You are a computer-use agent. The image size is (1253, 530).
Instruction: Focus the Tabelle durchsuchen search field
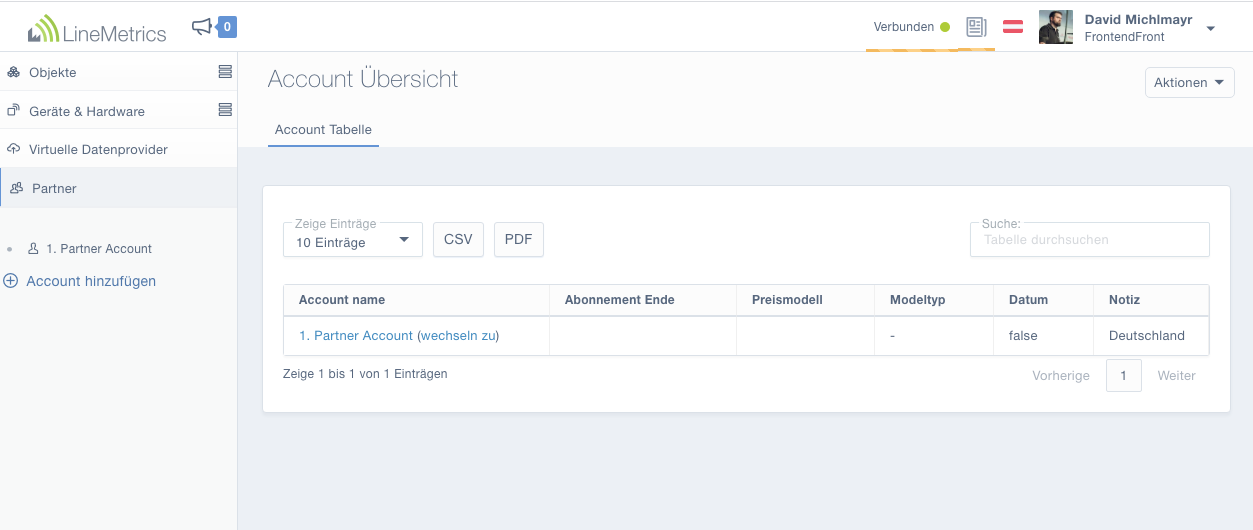(x=1090, y=240)
